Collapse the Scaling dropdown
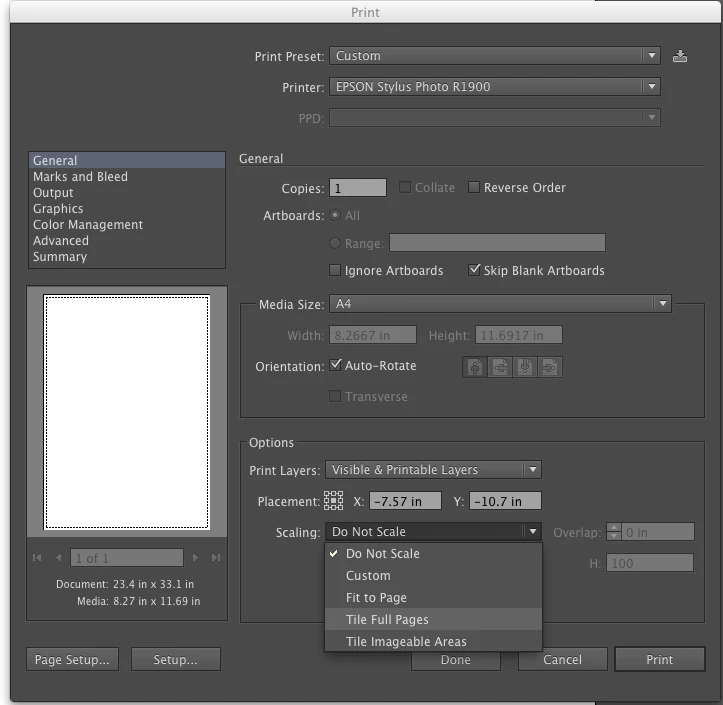Viewport: 723px width, 705px height. pyautogui.click(x=433, y=532)
